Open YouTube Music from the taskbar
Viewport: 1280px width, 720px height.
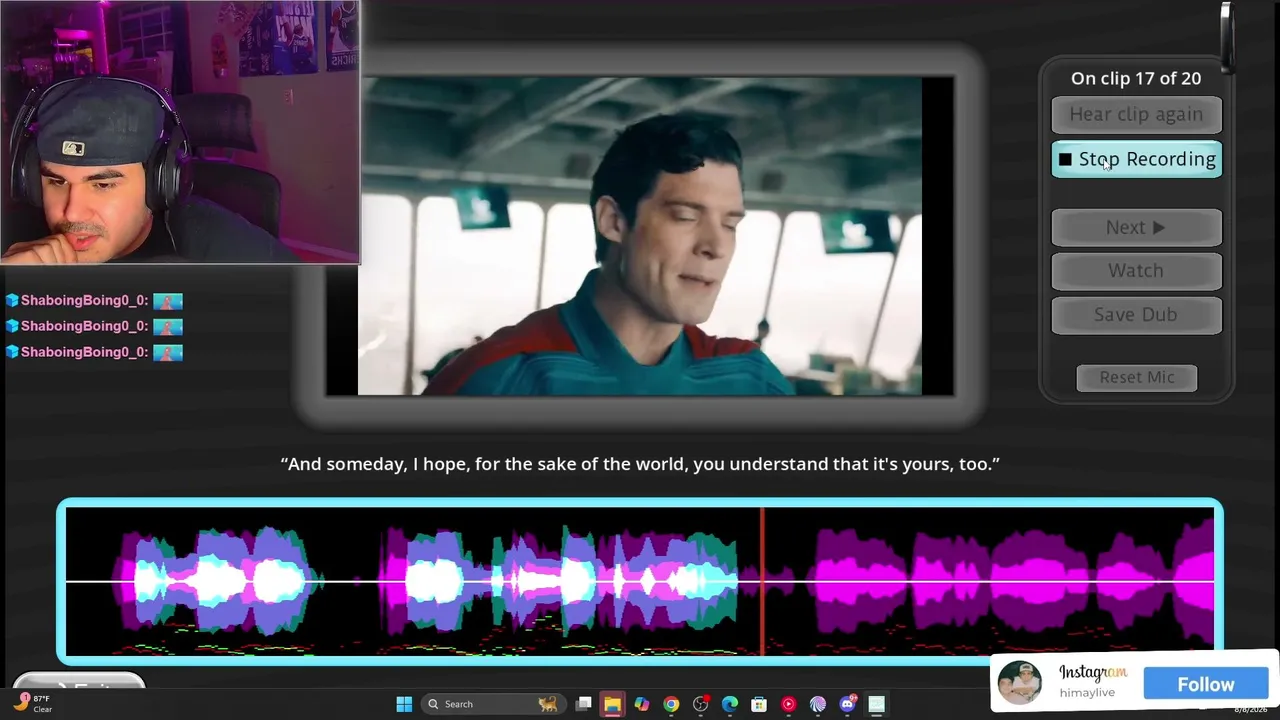pos(789,704)
